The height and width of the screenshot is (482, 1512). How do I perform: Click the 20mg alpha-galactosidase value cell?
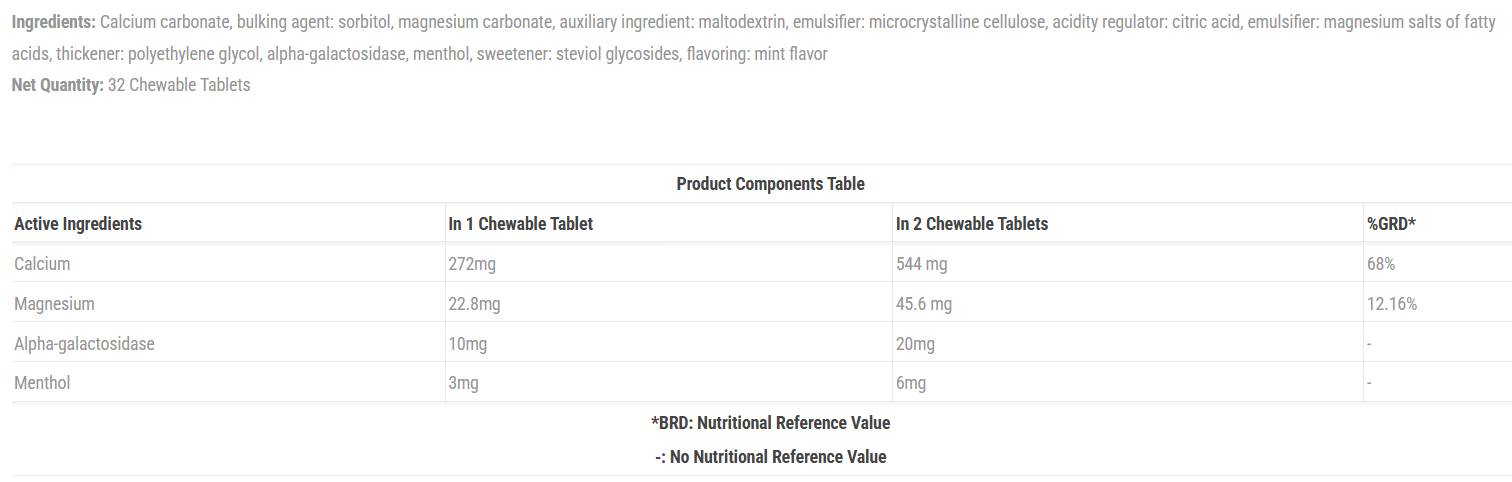[915, 344]
